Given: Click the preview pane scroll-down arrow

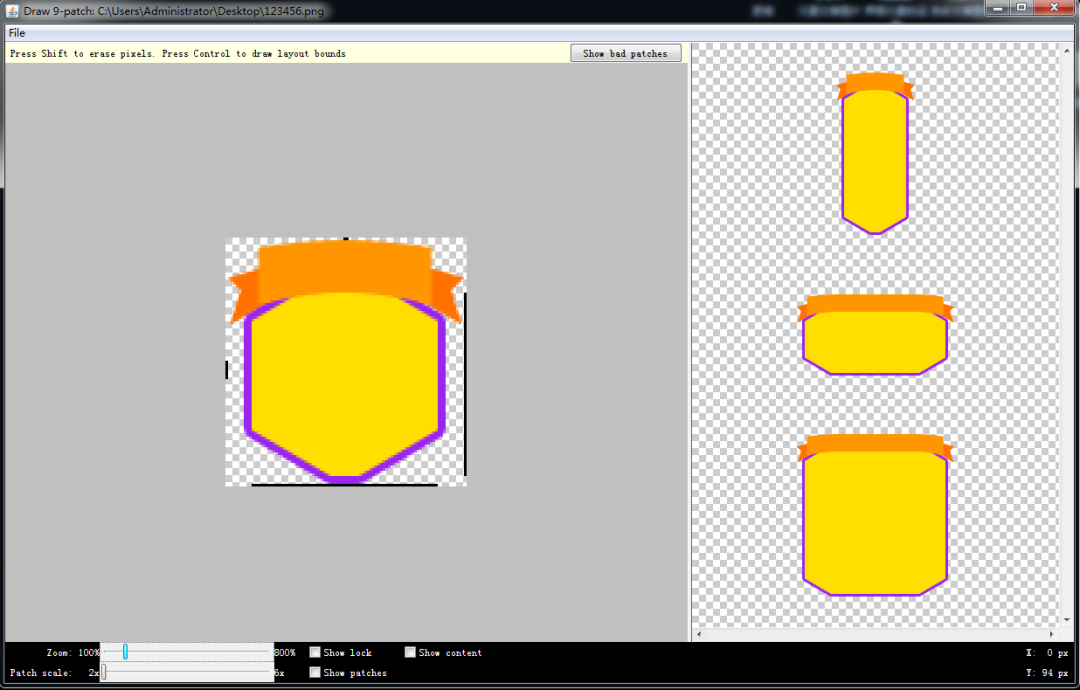Looking at the screenshot, I should pyautogui.click(x=1067, y=620).
